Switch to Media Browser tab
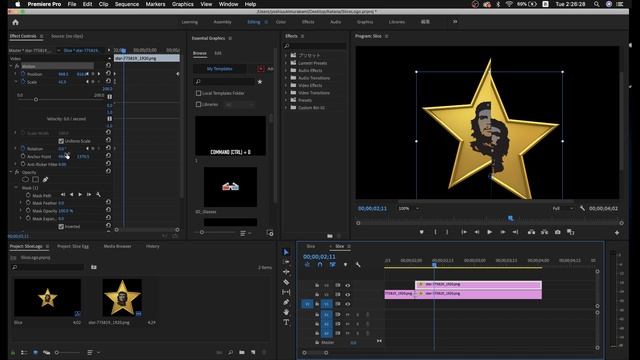 (x=117, y=246)
